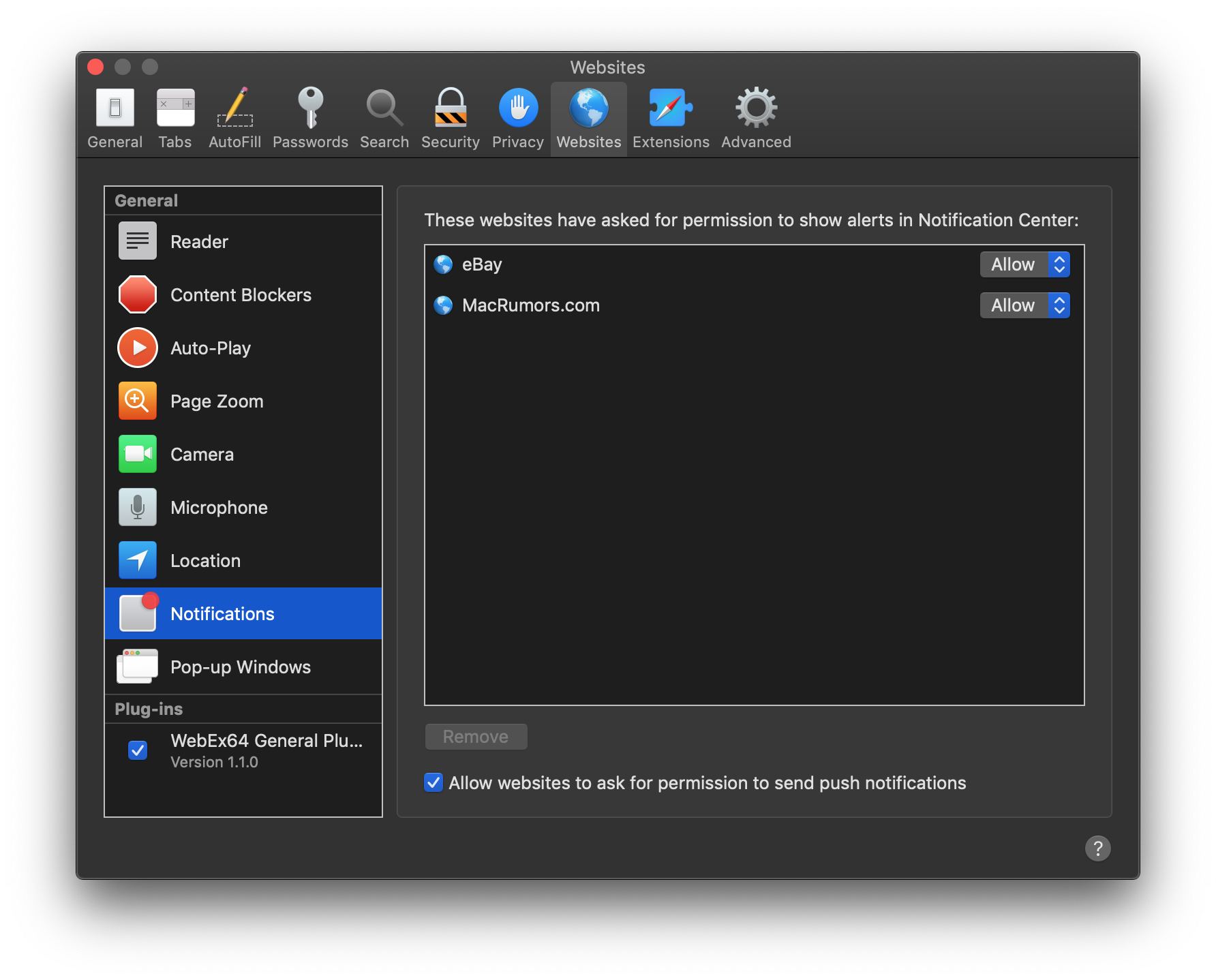The image size is (1216, 980).
Task: Click the Content Blockers stop-sign icon
Action: [x=138, y=294]
